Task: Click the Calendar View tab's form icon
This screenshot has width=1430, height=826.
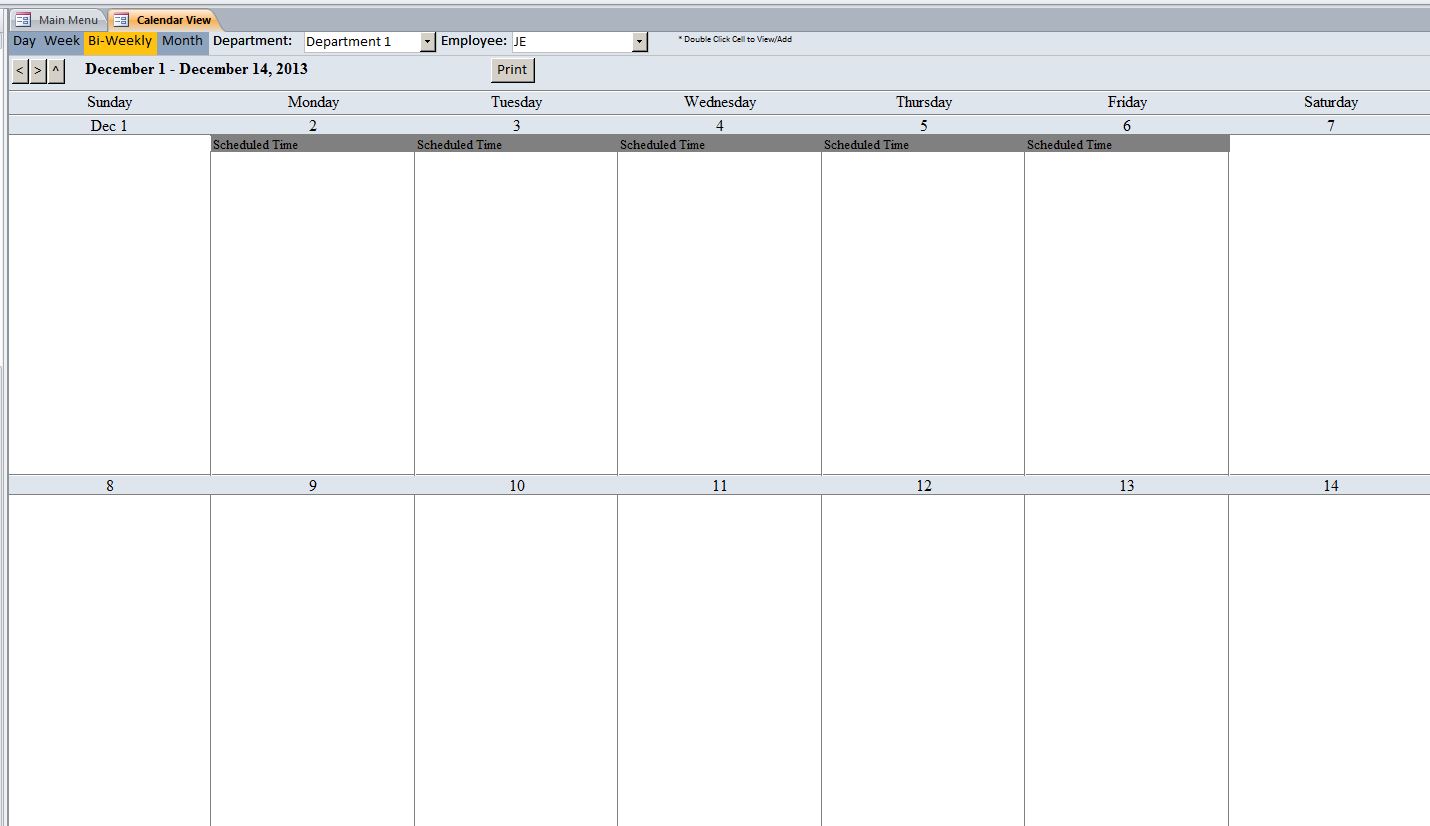Action: tap(120, 19)
